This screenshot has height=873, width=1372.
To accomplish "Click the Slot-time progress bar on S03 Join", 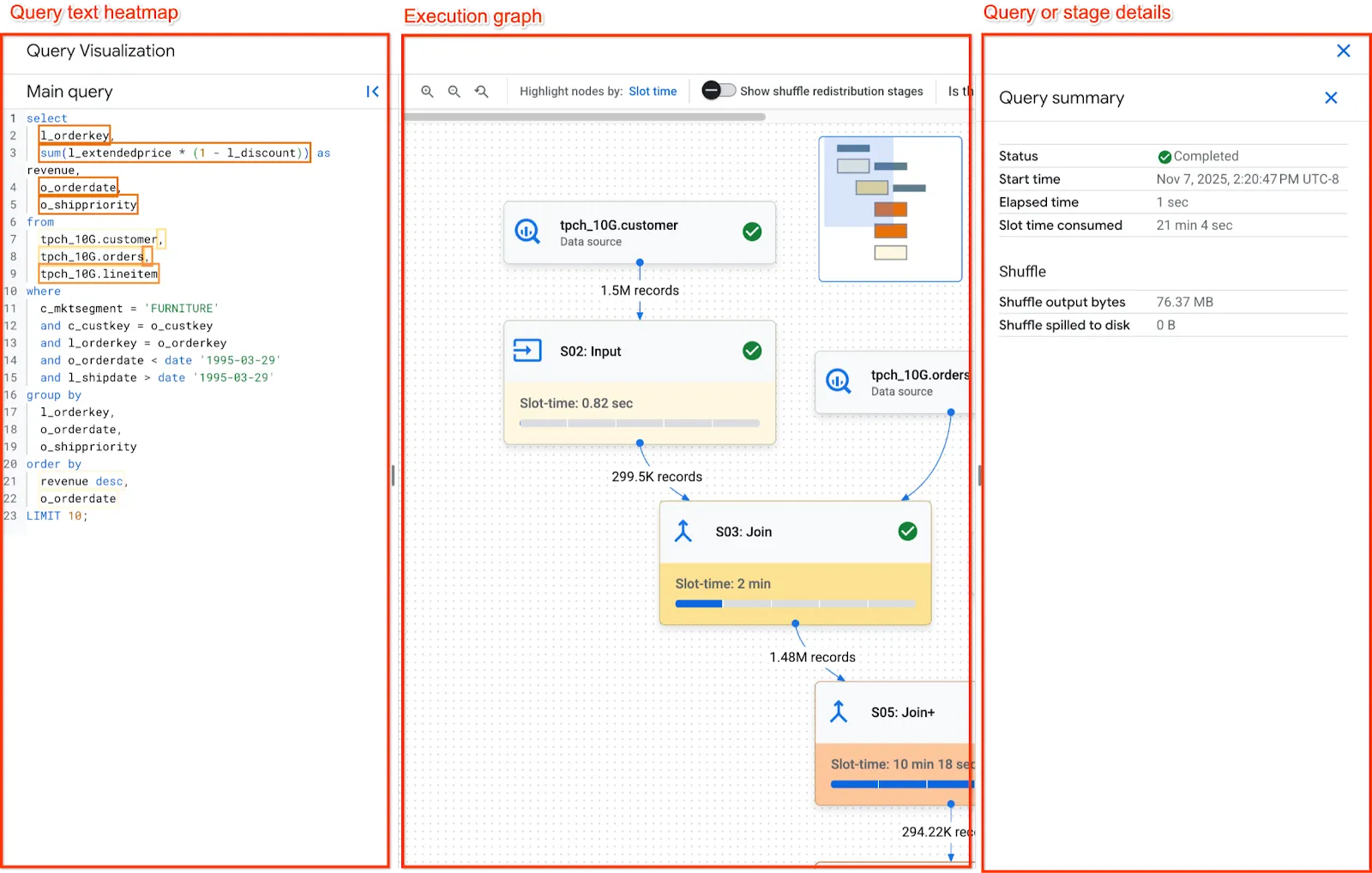I will tap(795, 603).
